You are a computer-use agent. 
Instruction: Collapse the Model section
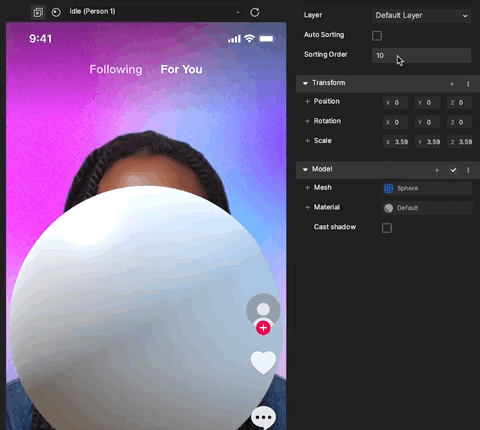click(x=305, y=170)
